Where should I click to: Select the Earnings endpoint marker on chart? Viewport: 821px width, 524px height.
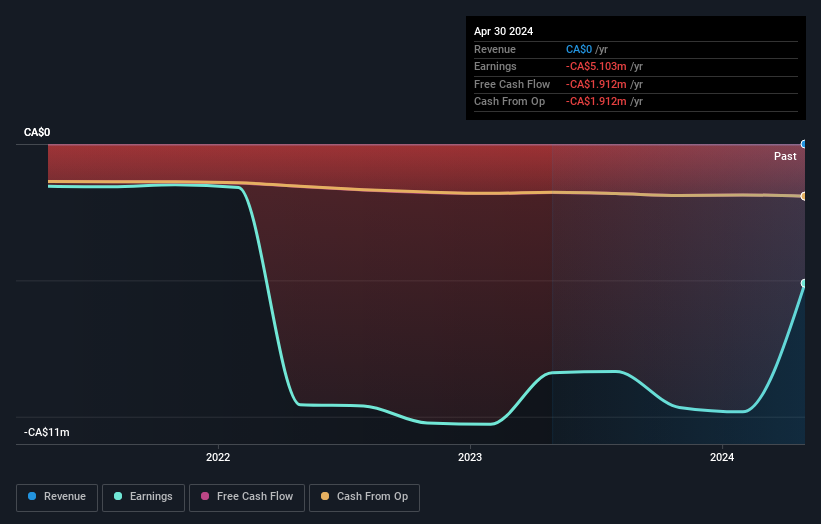coord(804,283)
